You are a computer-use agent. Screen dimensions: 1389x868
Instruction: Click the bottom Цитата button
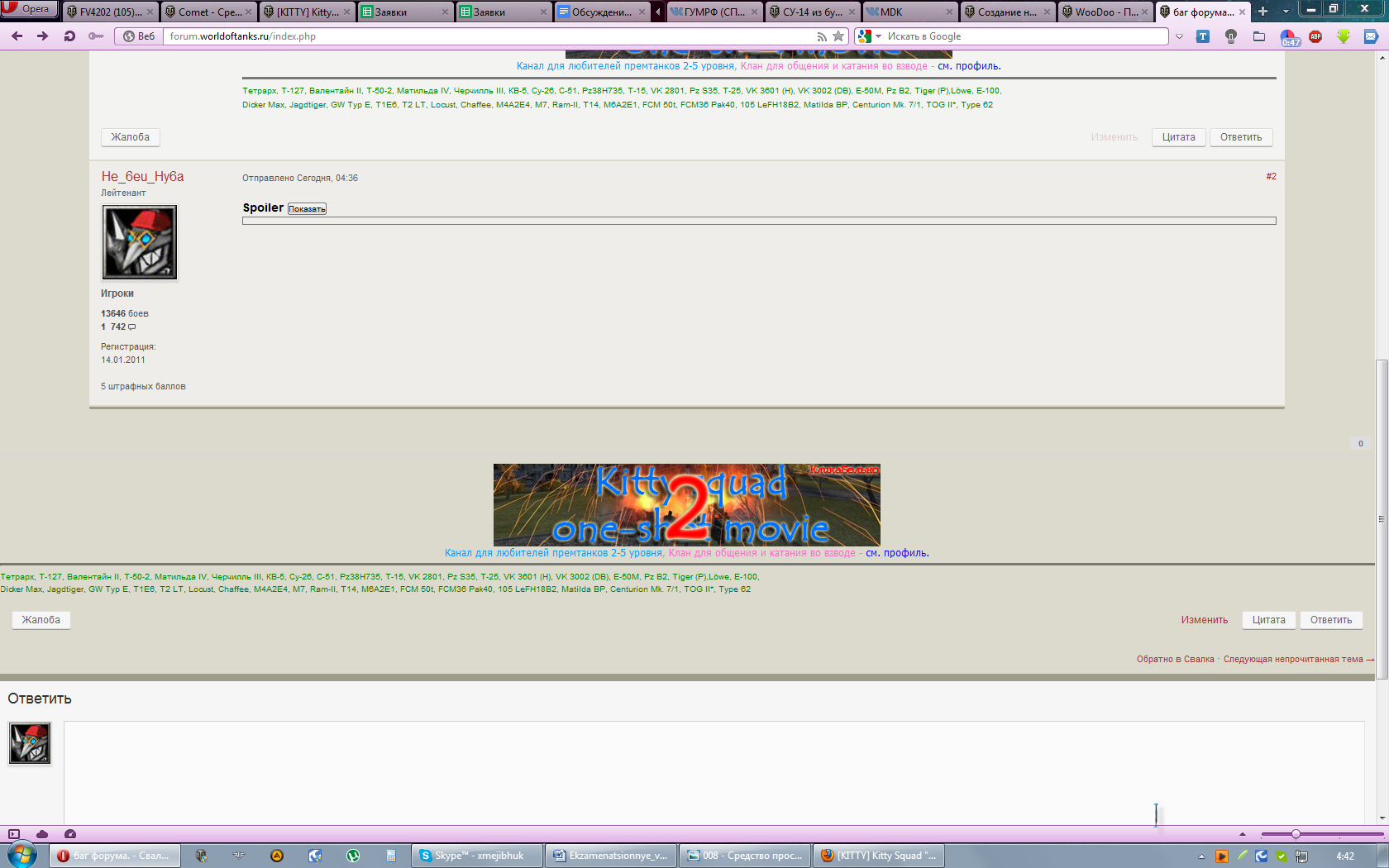pos(1268,620)
